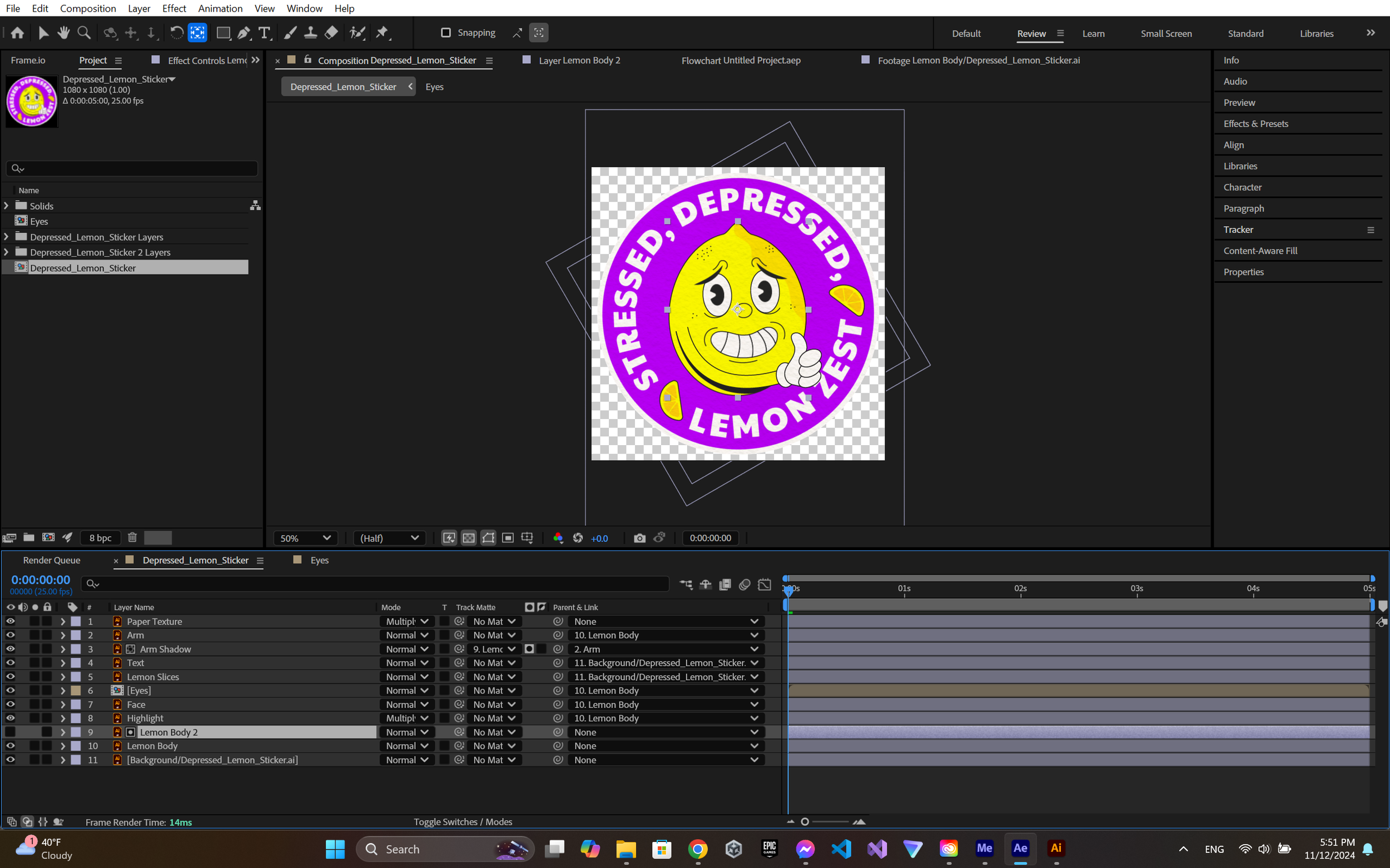Select the Pen tool in toolbar
1390x868 pixels.
pos(244,33)
